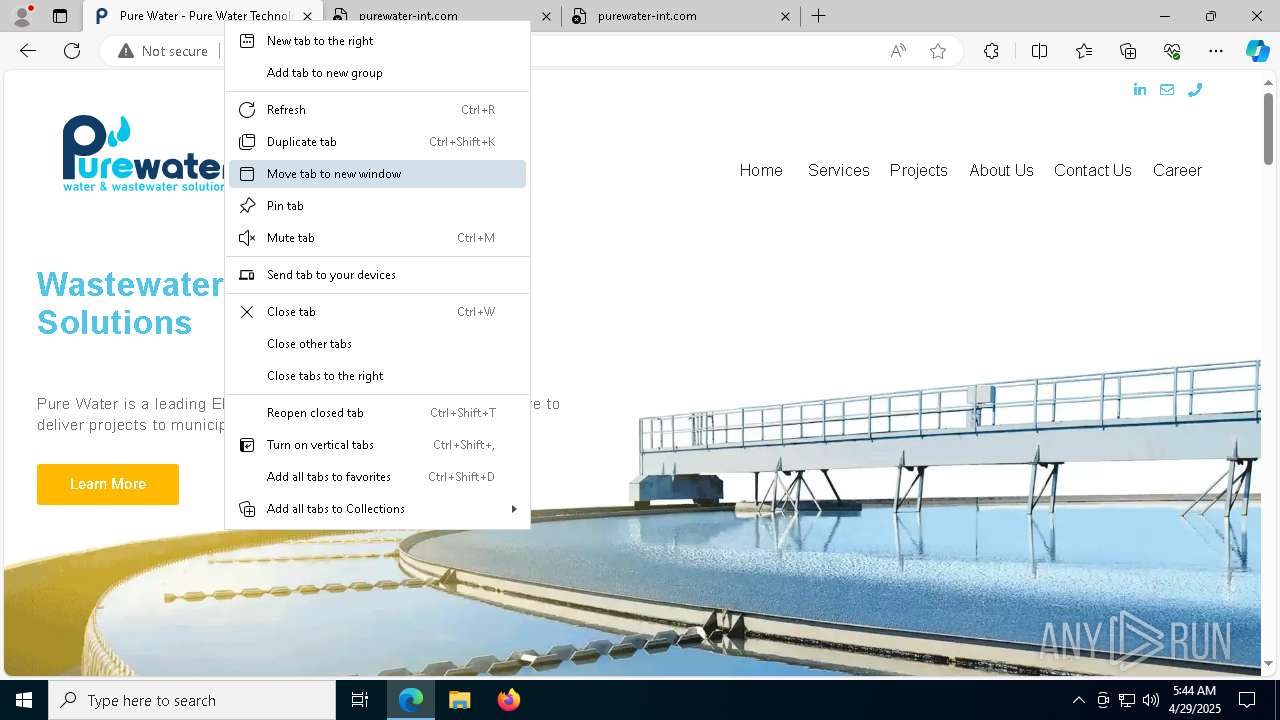The image size is (1280, 720).
Task: Switch to the third purewater-int.com tab
Action: click(x=681, y=16)
